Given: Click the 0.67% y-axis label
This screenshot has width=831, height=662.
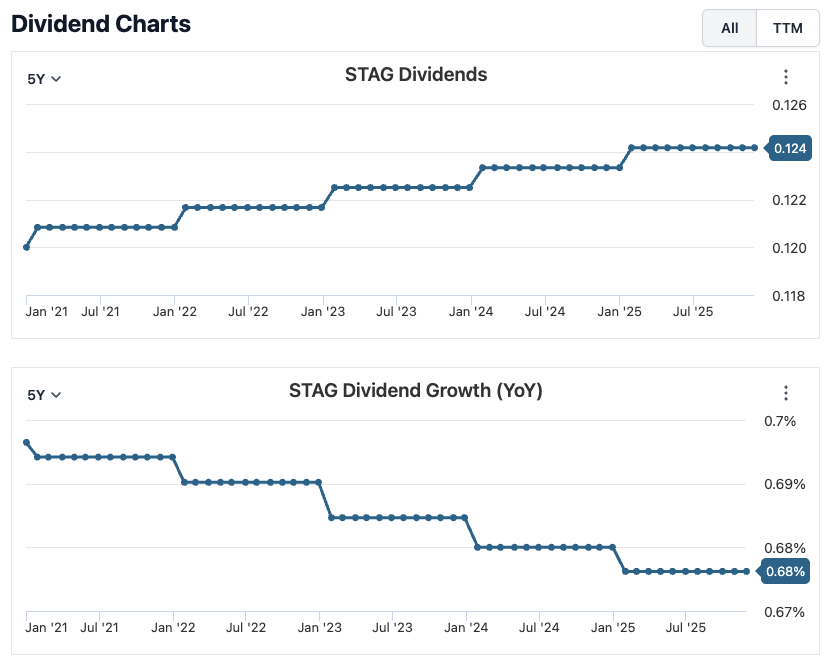Looking at the screenshot, I should [x=784, y=612].
